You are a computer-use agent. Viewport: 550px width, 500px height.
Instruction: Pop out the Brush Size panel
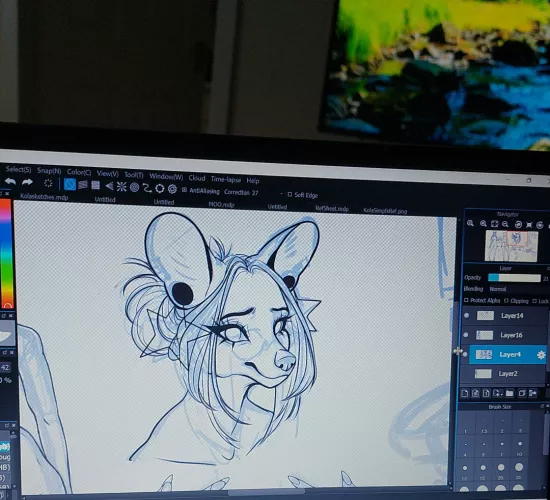[x=543, y=406]
